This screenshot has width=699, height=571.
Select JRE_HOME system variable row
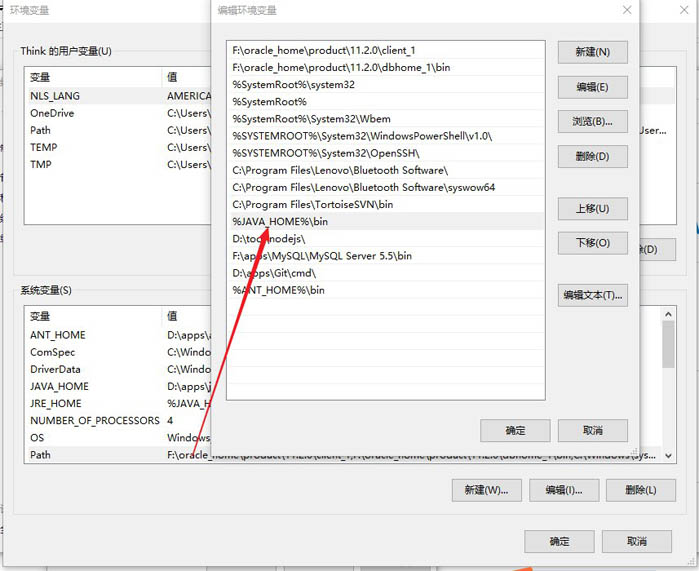point(118,403)
